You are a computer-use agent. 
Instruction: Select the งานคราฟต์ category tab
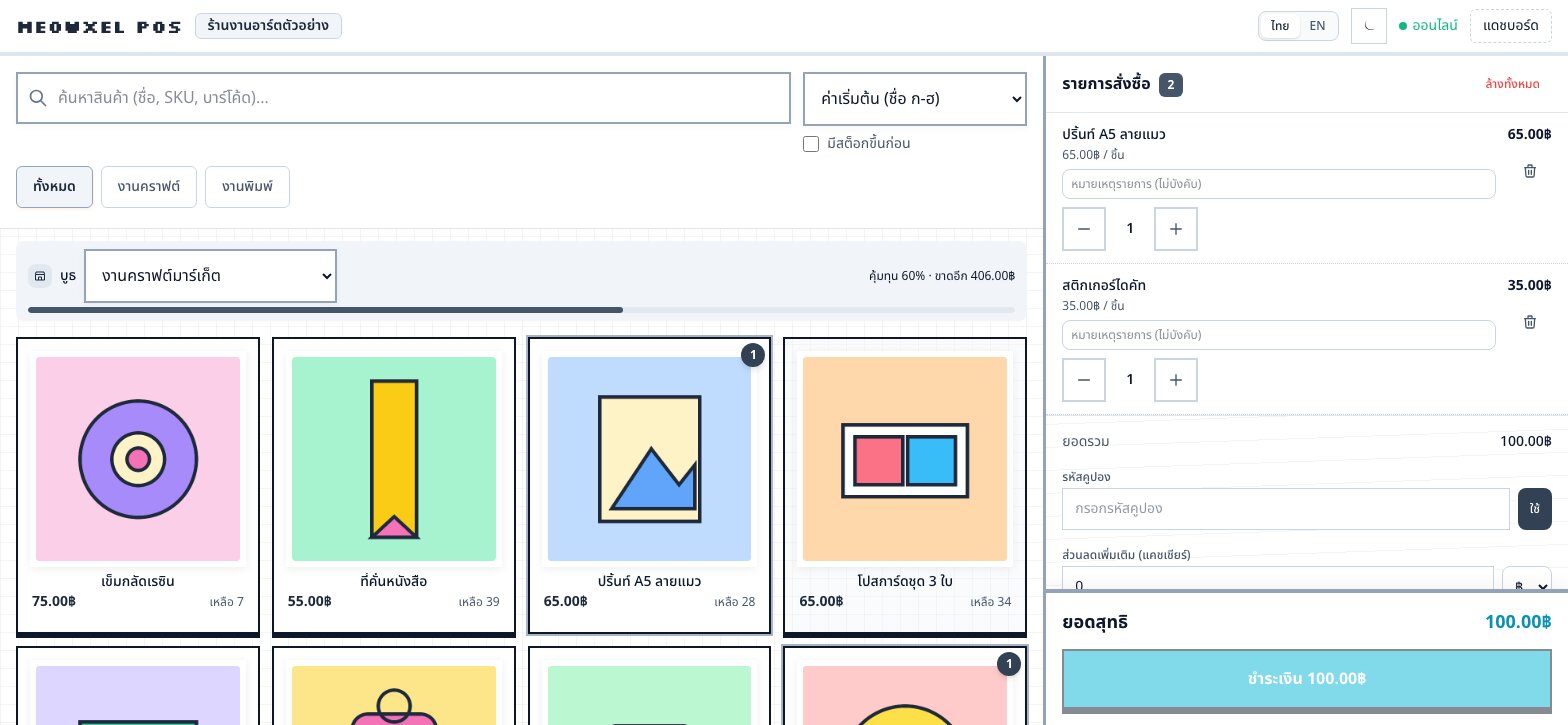[x=149, y=187]
